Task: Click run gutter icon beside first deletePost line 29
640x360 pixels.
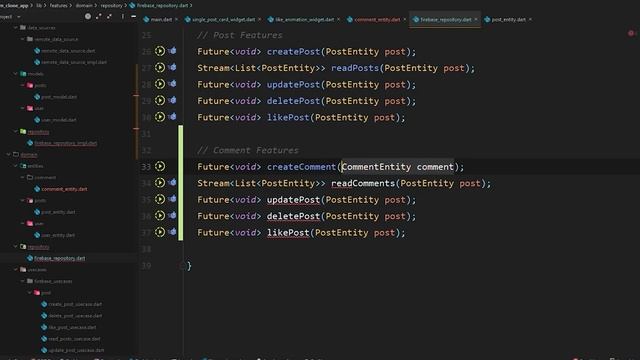Action: click(x=160, y=100)
